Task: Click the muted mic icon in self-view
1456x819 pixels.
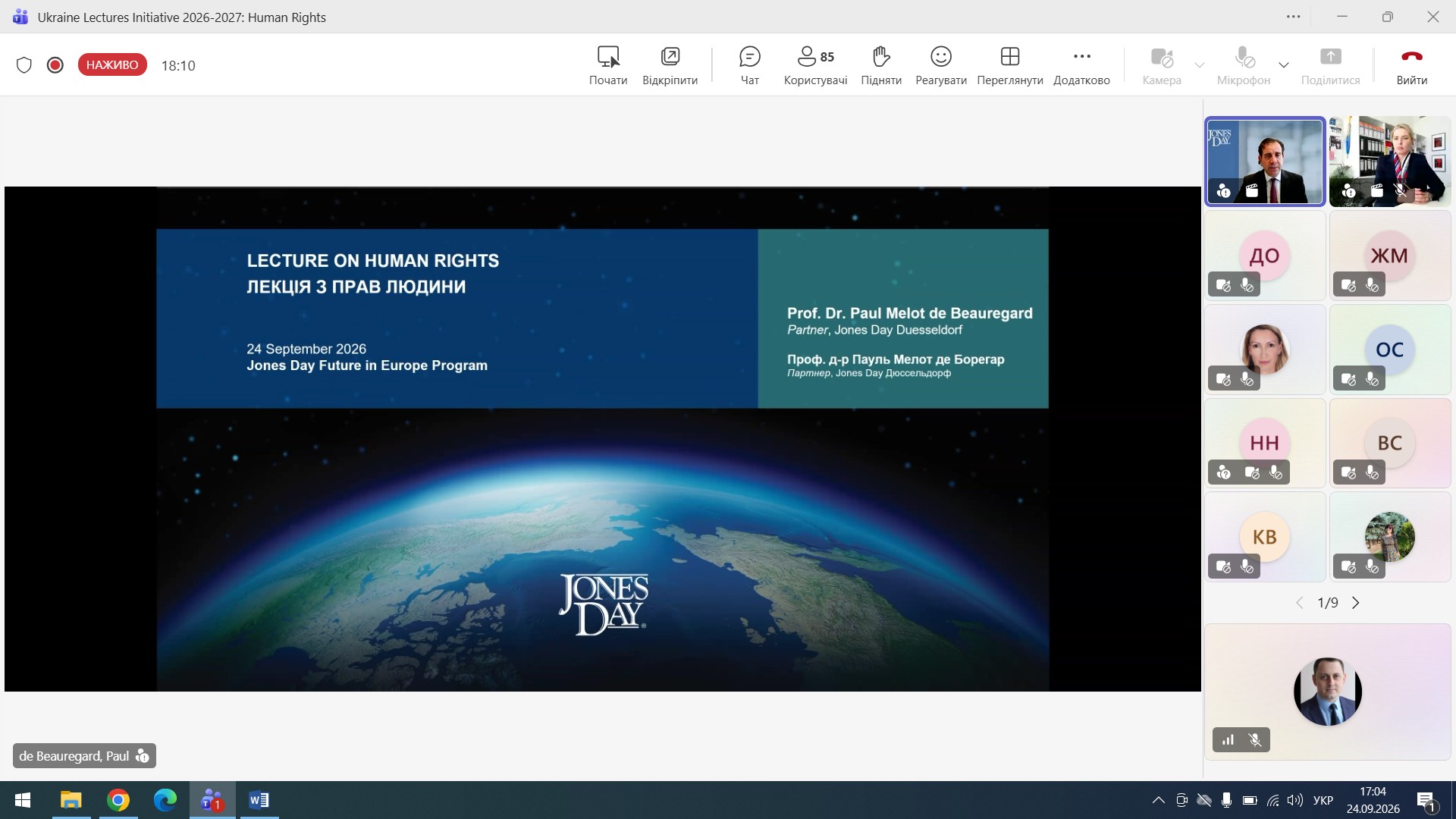Action: click(x=1255, y=740)
